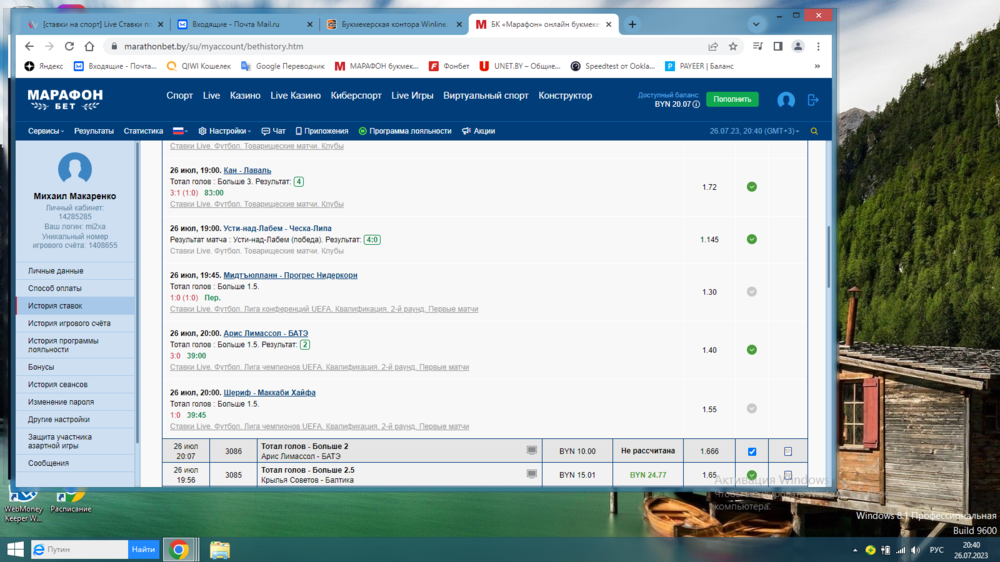Switch to the Входящие Mail.ru browser tab
The image size is (1000, 562).
pos(243,24)
